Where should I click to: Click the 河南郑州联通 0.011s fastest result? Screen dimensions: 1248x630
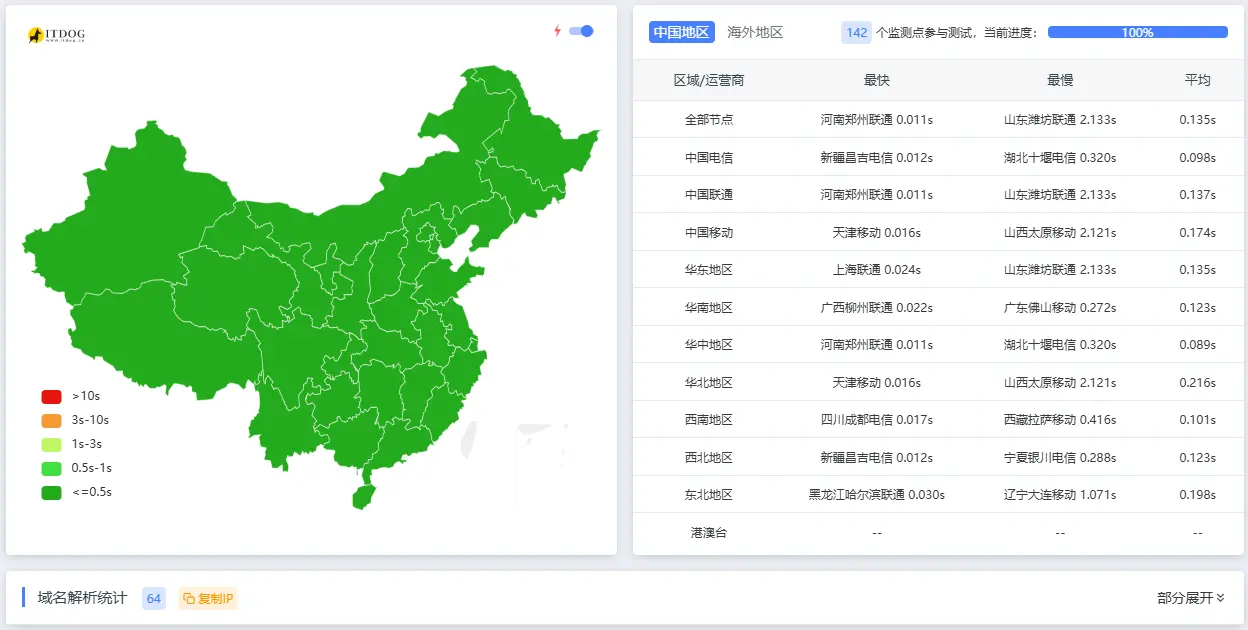point(875,119)
